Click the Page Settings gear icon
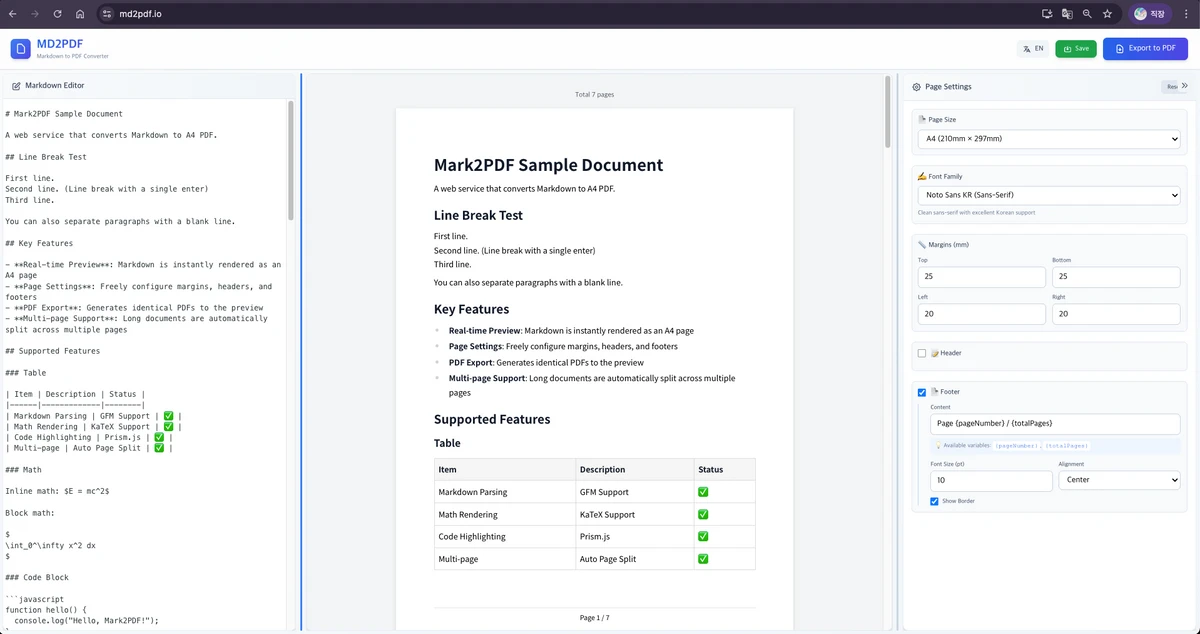The width and height of the screenshot is (1200, 634). (916, 87)
